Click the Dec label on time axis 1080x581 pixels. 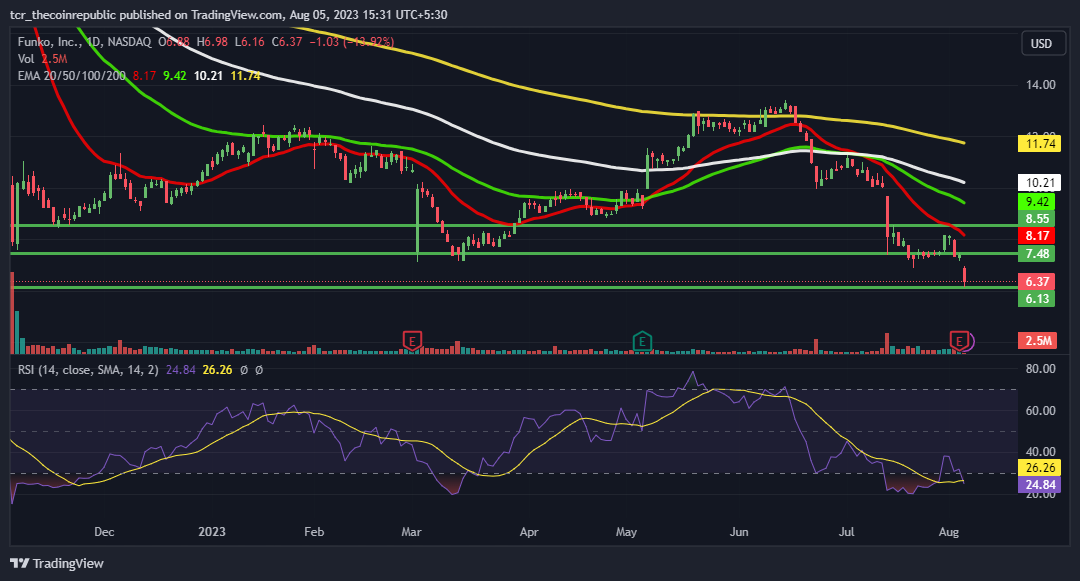[104, 532]
